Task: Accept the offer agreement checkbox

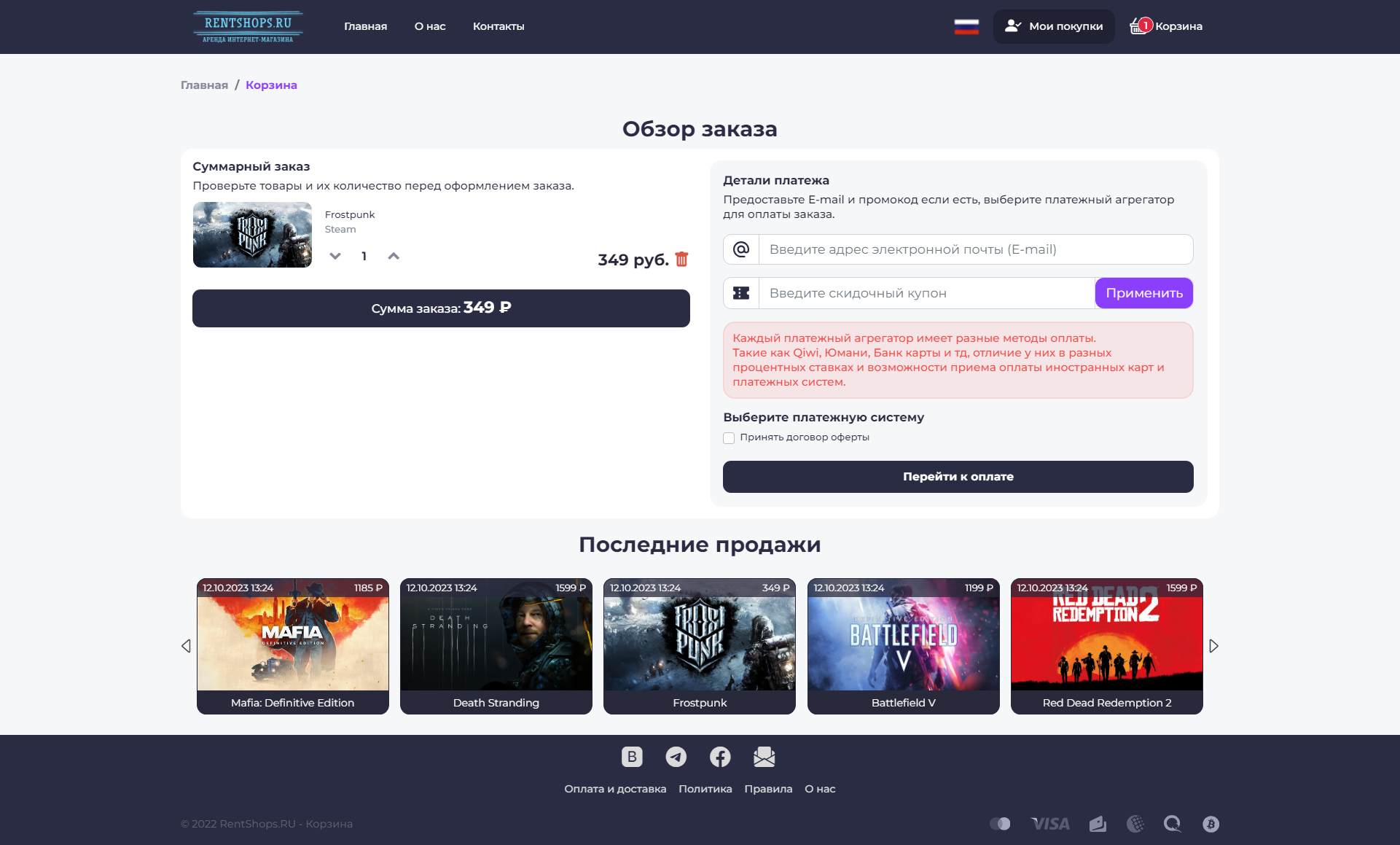Action: [x=729, y=438]
